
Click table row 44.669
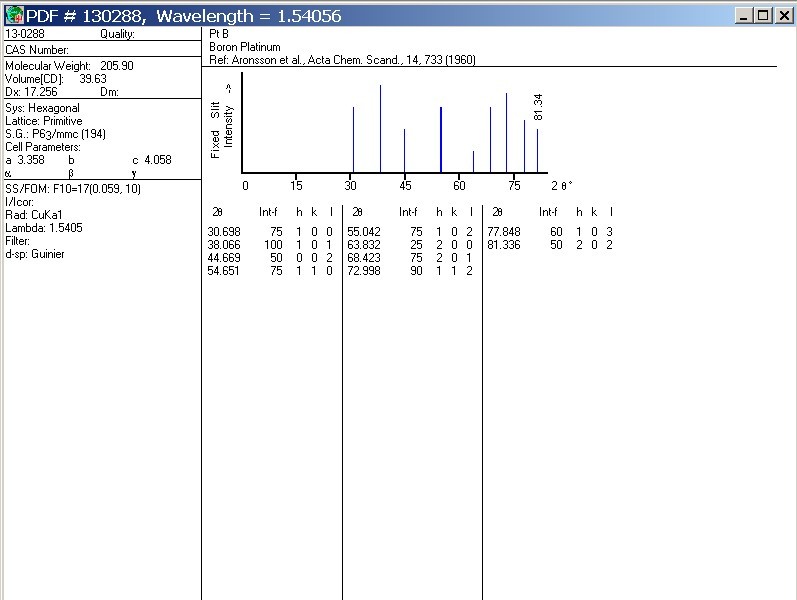point(270,258)
